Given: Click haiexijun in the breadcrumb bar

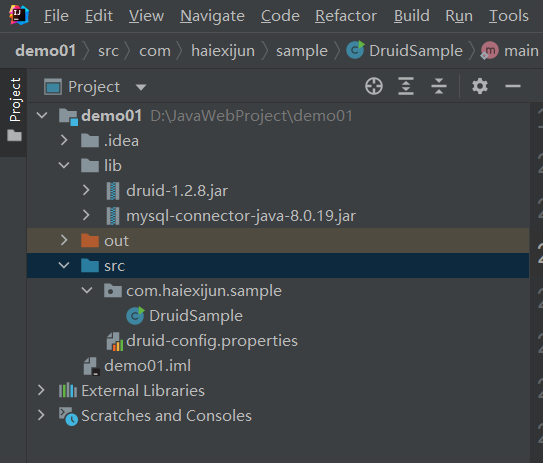Looking at the screenshot, I should [223, 52].
